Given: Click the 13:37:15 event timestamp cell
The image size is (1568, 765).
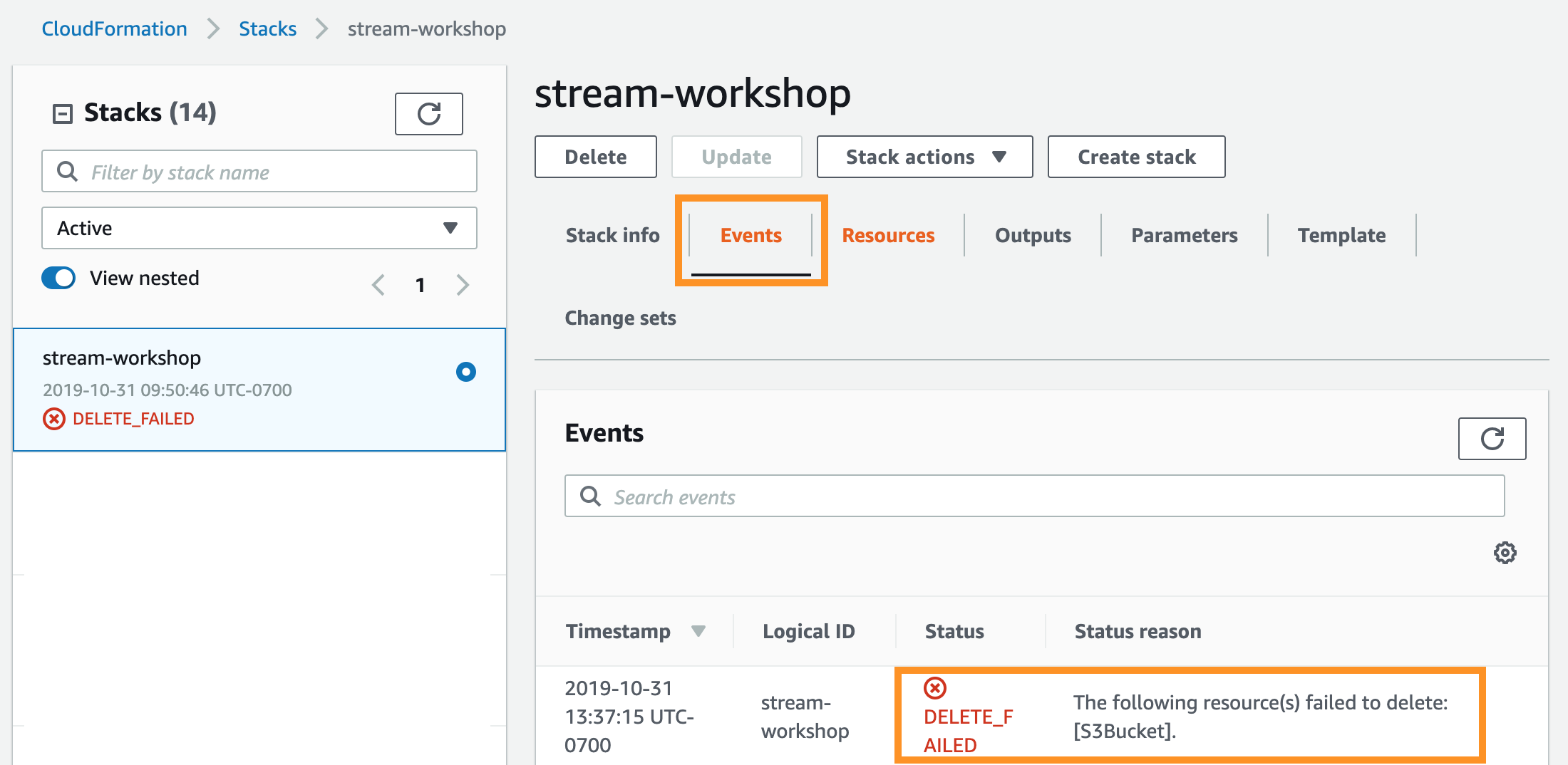Looking at the screenshot, I should tap(629, 717).
